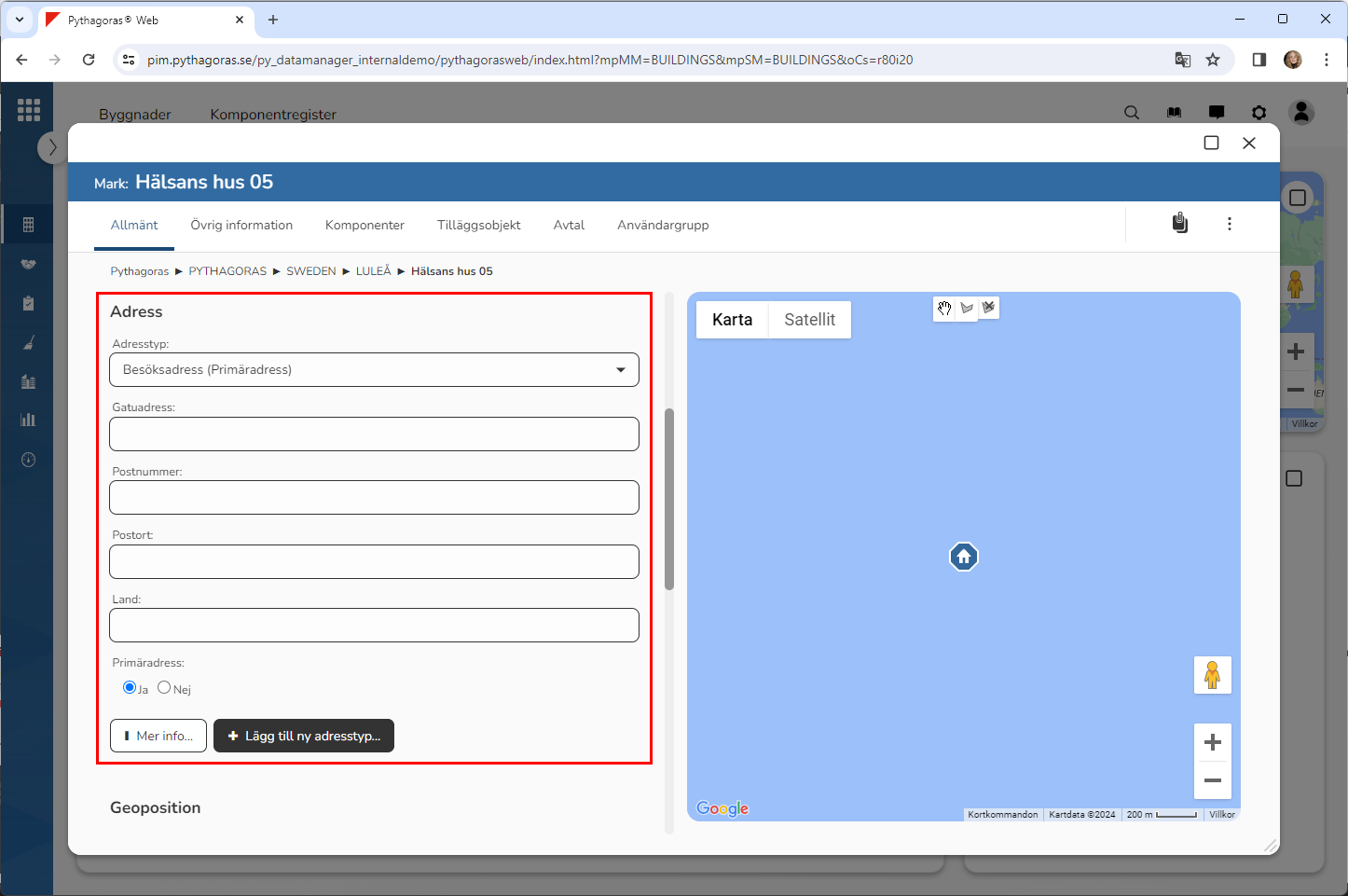Select Nej for Primäradress
The height and width of the screenshot is (896, 1348).
pos(164,687)
